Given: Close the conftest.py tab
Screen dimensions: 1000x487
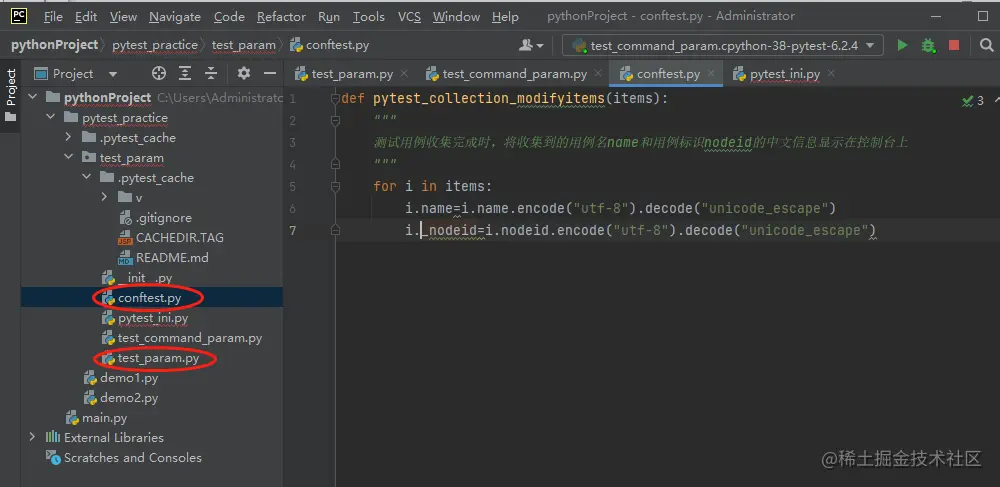Looking at the screenshot, I should pos(711,74).
